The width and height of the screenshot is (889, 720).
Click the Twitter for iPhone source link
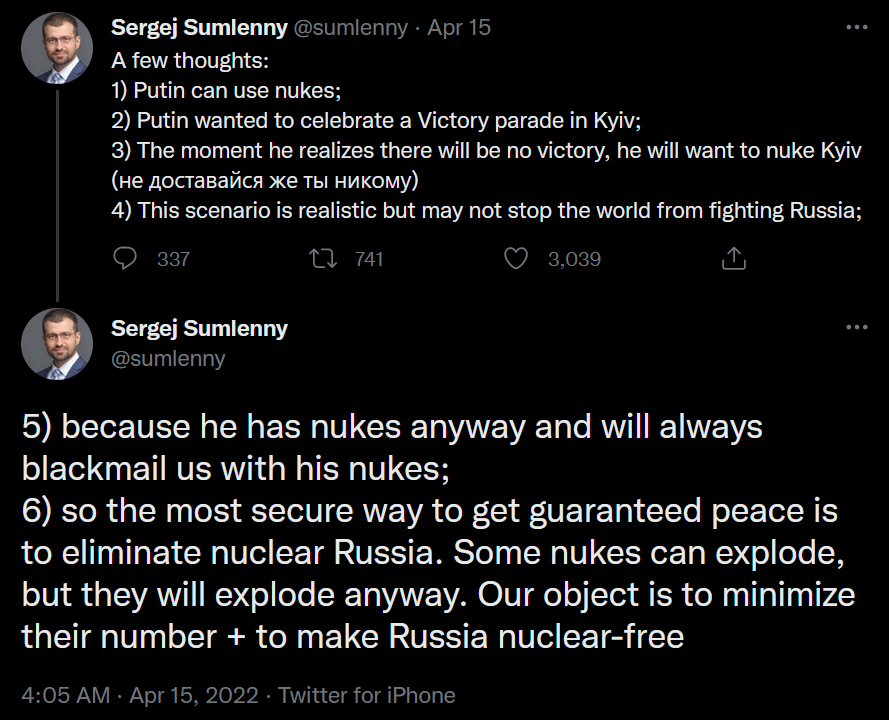tap(366, 695)
